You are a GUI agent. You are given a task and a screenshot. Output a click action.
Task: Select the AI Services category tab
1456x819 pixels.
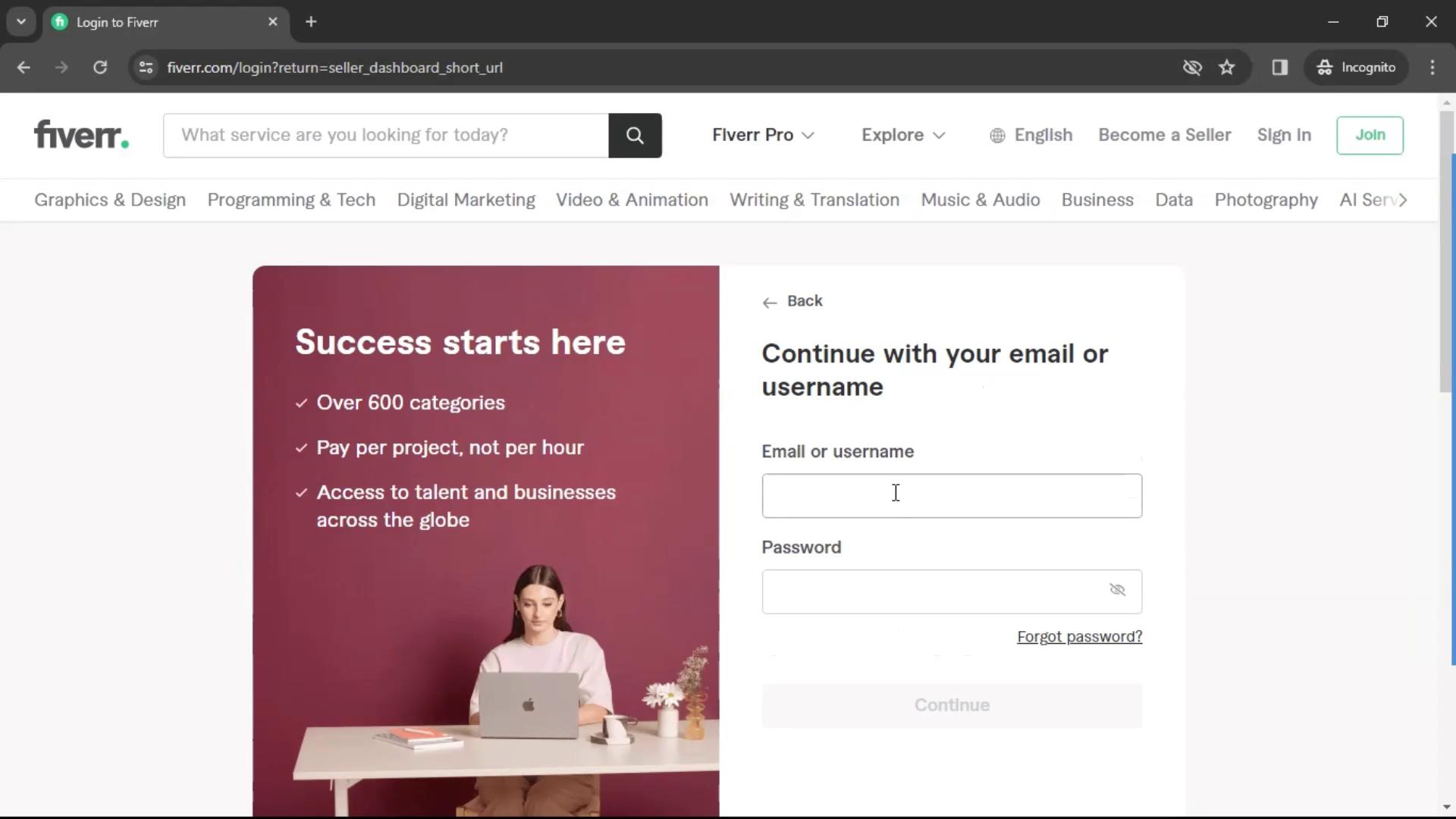coord(1375,200)
